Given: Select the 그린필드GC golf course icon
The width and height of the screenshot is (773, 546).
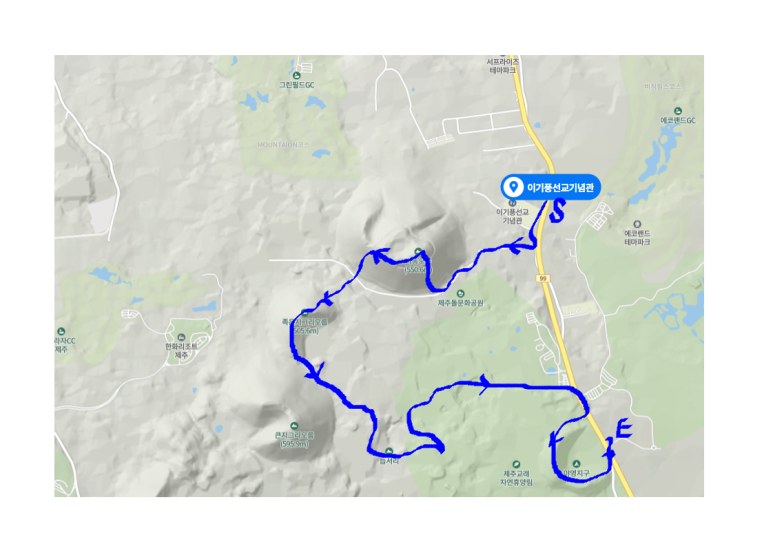Looking at the screenshot, I should pyautogui.click(x=296, y=76).
